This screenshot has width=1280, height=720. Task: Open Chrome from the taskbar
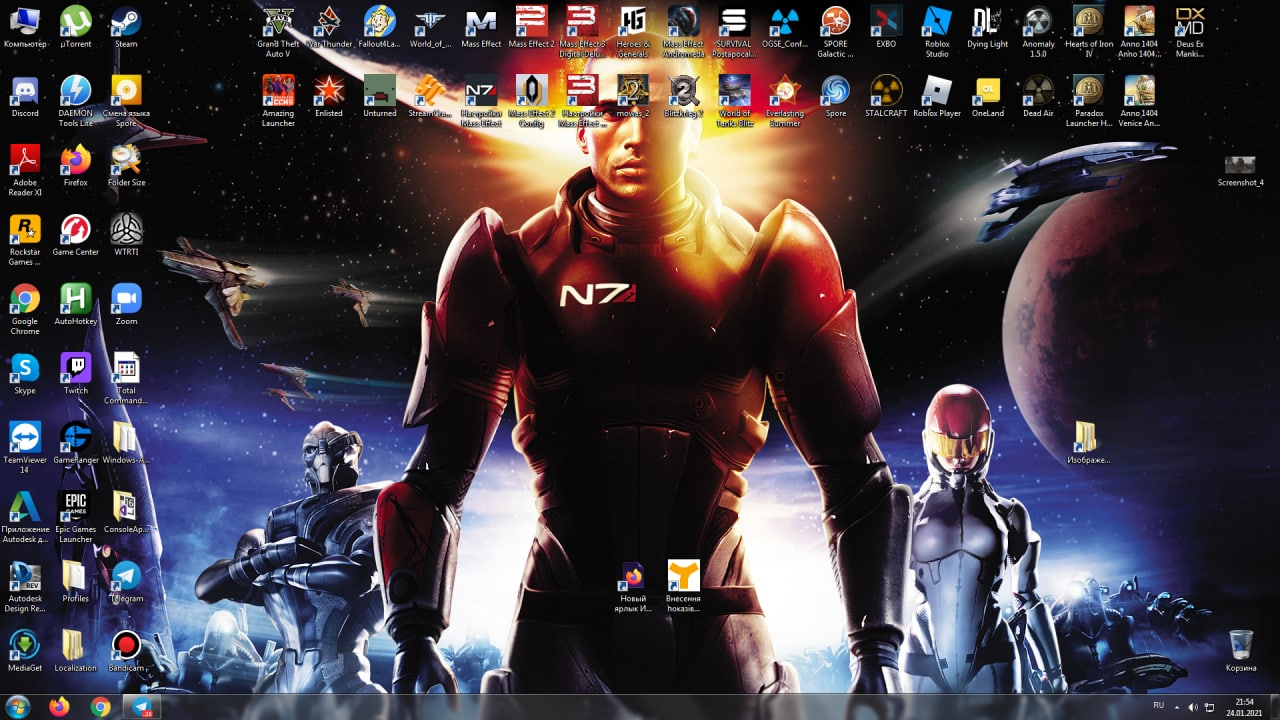pyautogui.click(x=100, y=707)
